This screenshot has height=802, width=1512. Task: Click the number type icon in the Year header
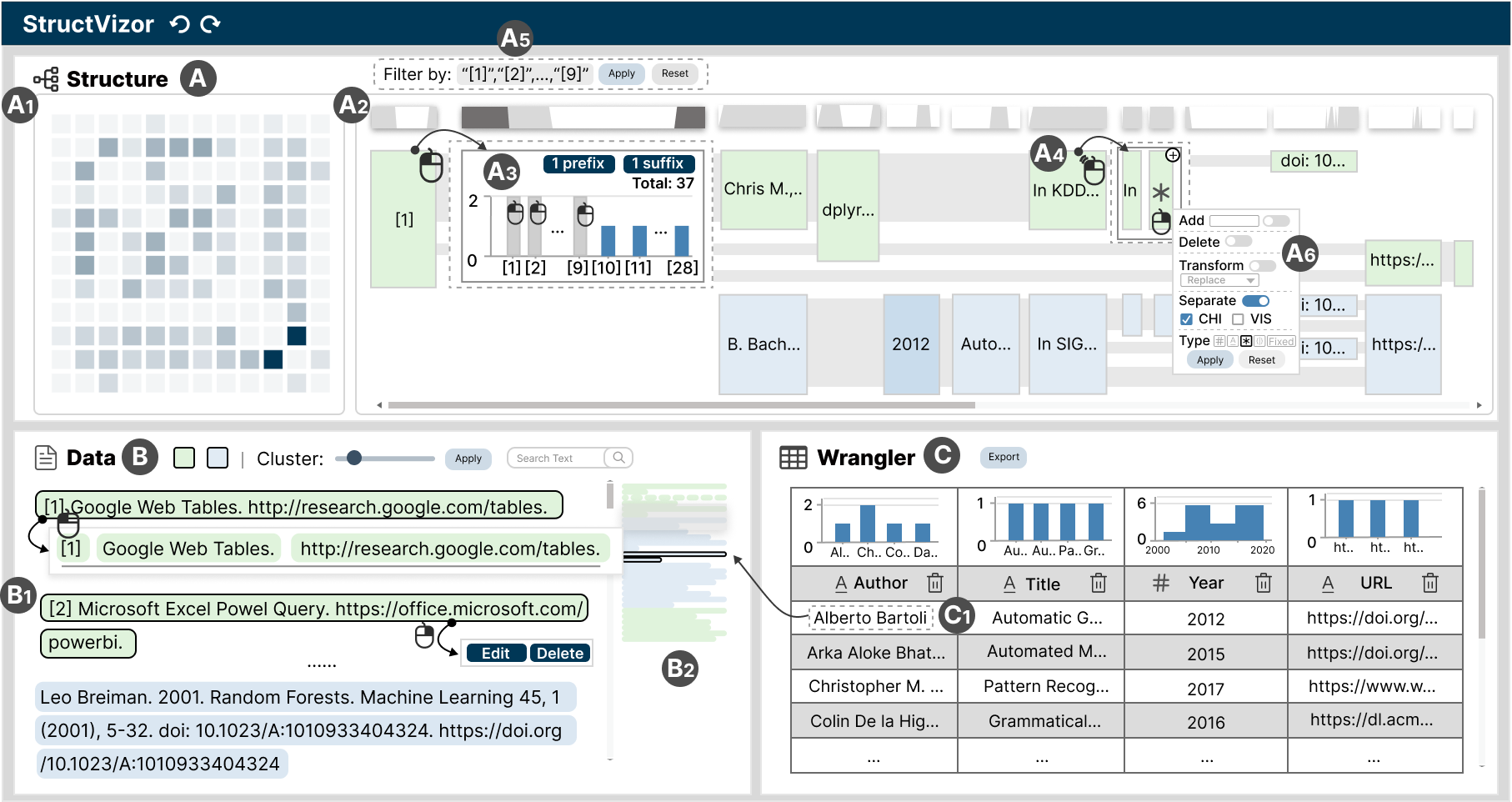1160,583
